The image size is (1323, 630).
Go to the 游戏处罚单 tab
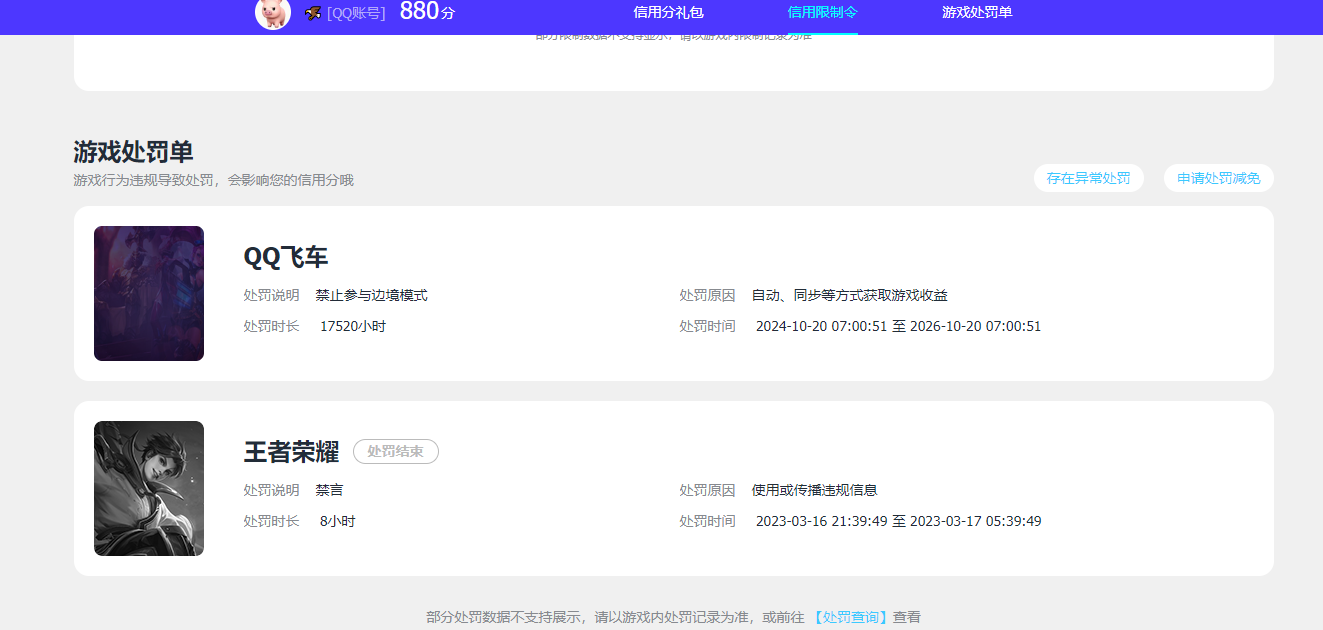click(977, 13)
